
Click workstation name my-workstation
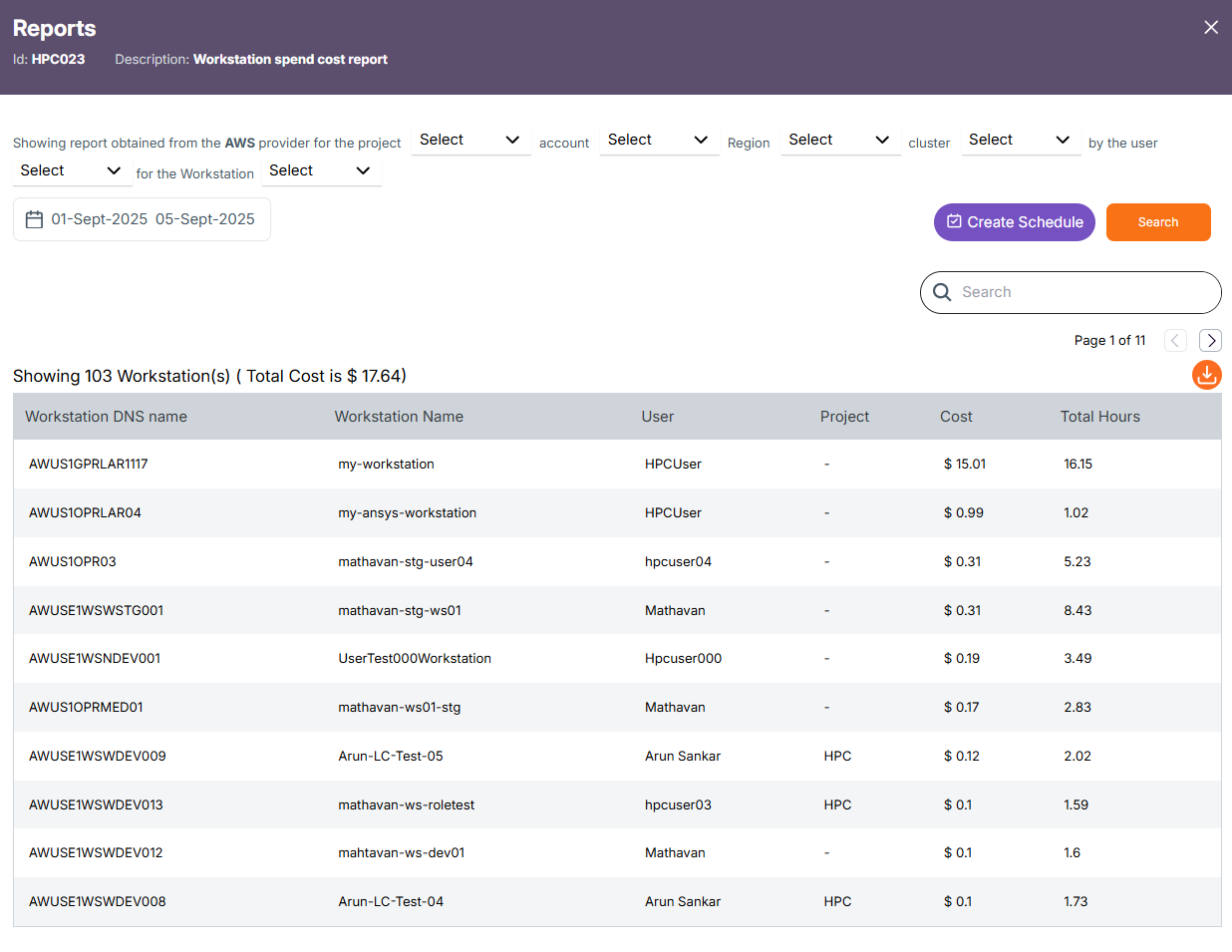click(386, 464)
